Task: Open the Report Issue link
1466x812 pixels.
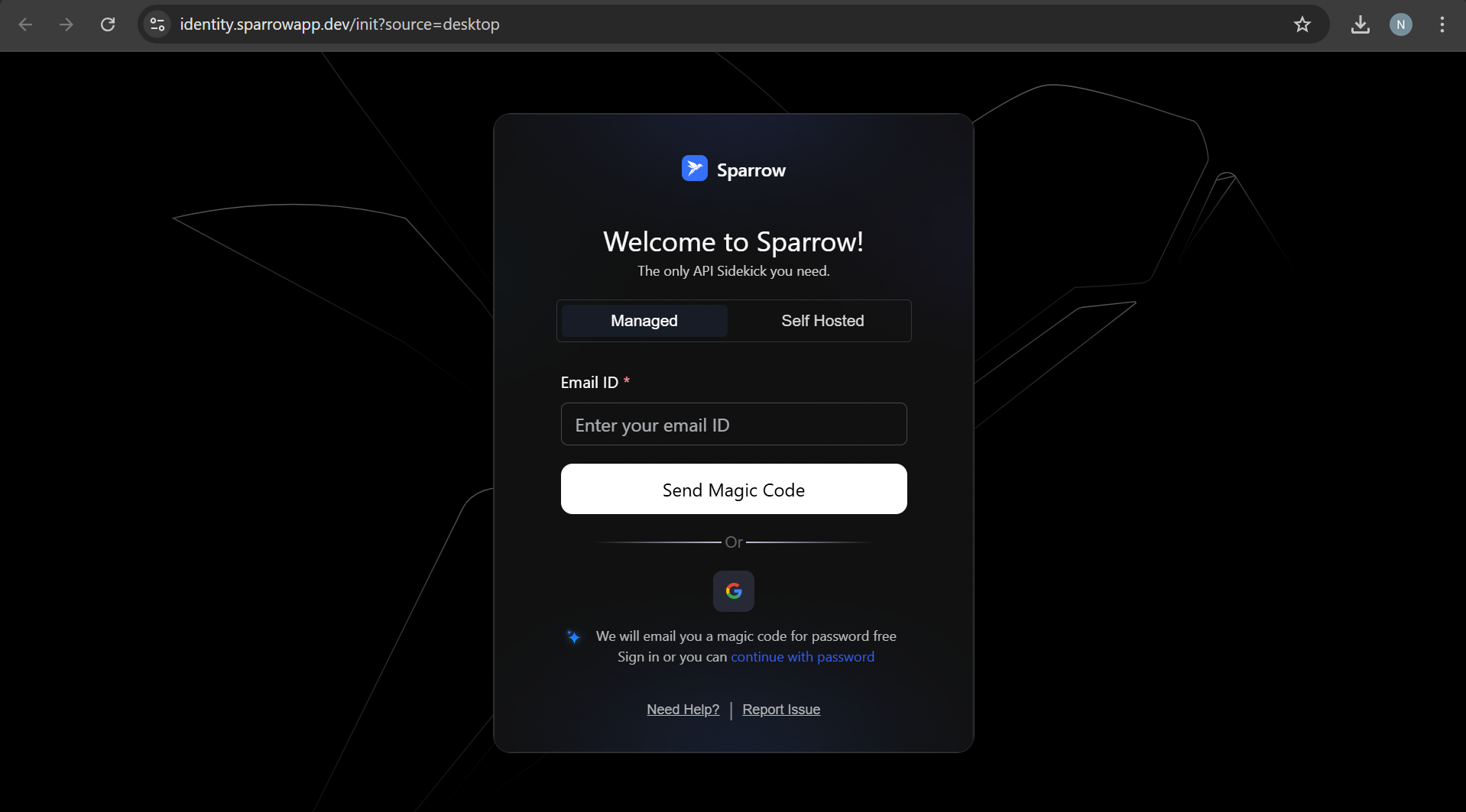Action: [x=781, y=710]
